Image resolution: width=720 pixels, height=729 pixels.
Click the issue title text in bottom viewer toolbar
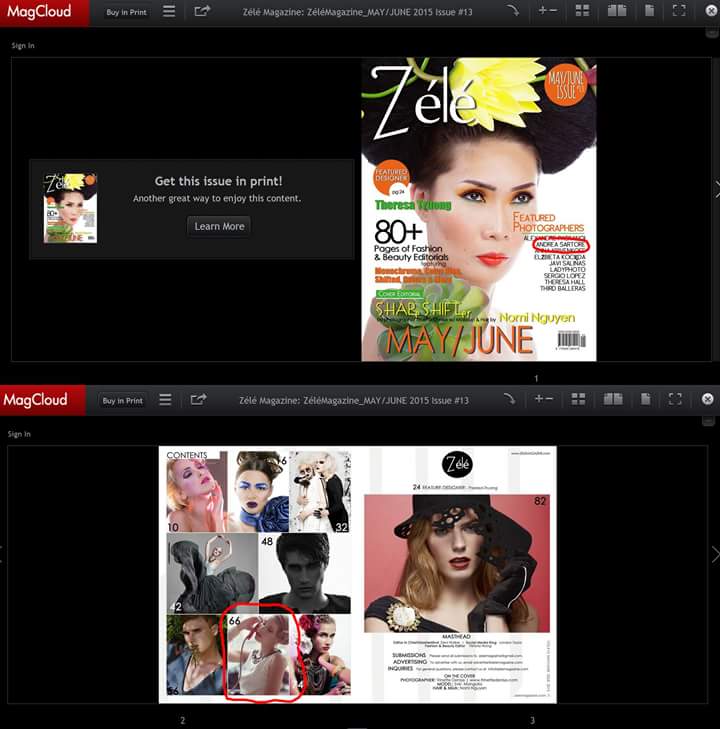pyautogui.click(x=354, y=401)
